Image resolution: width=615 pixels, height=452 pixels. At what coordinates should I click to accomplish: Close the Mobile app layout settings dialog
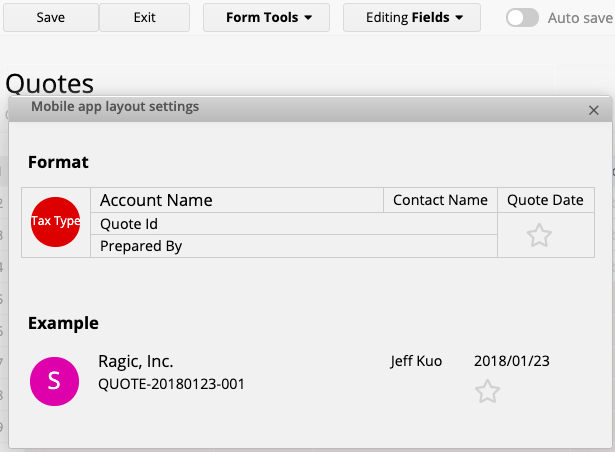[x=594, y=110]
